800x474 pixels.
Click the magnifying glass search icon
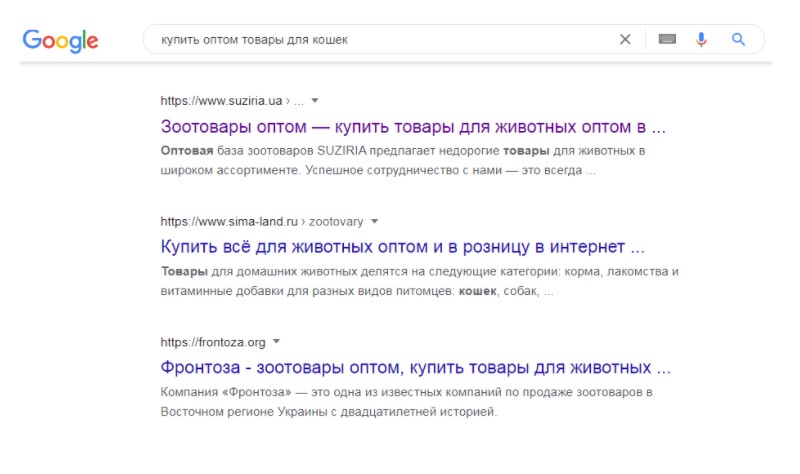tap(739, 40)
